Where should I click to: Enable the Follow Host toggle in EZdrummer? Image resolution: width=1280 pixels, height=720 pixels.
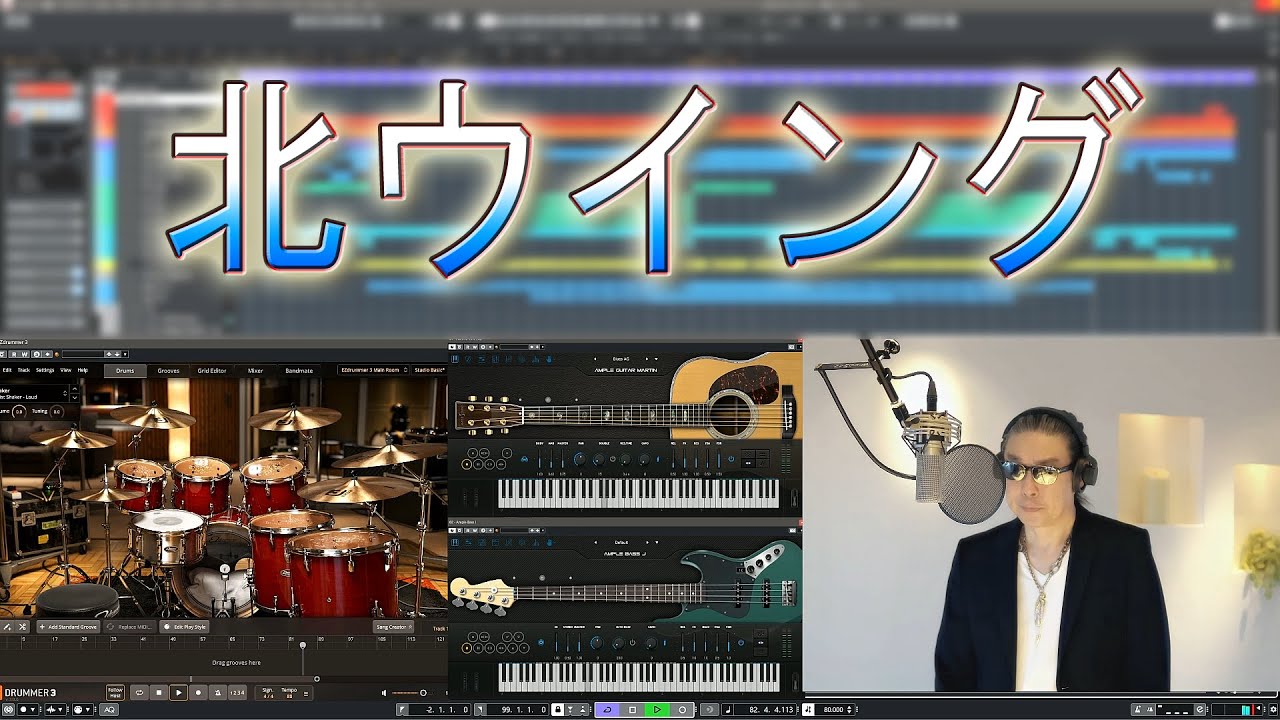coord(116,693)
